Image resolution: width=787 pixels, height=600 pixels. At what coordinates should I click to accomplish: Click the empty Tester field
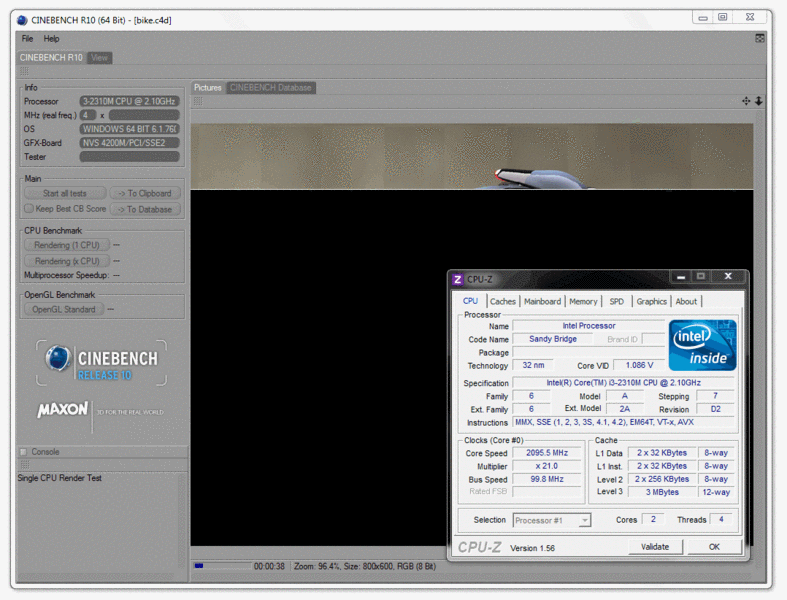[129, 157]
